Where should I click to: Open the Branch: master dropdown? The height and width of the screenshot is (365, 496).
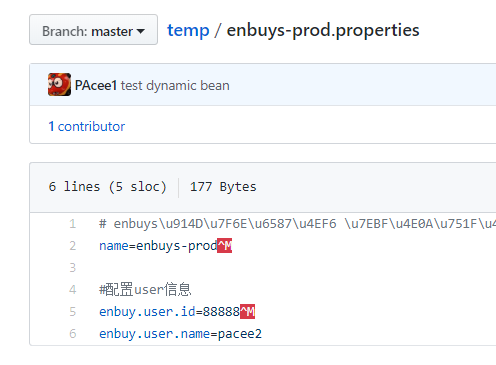(93, 29)
